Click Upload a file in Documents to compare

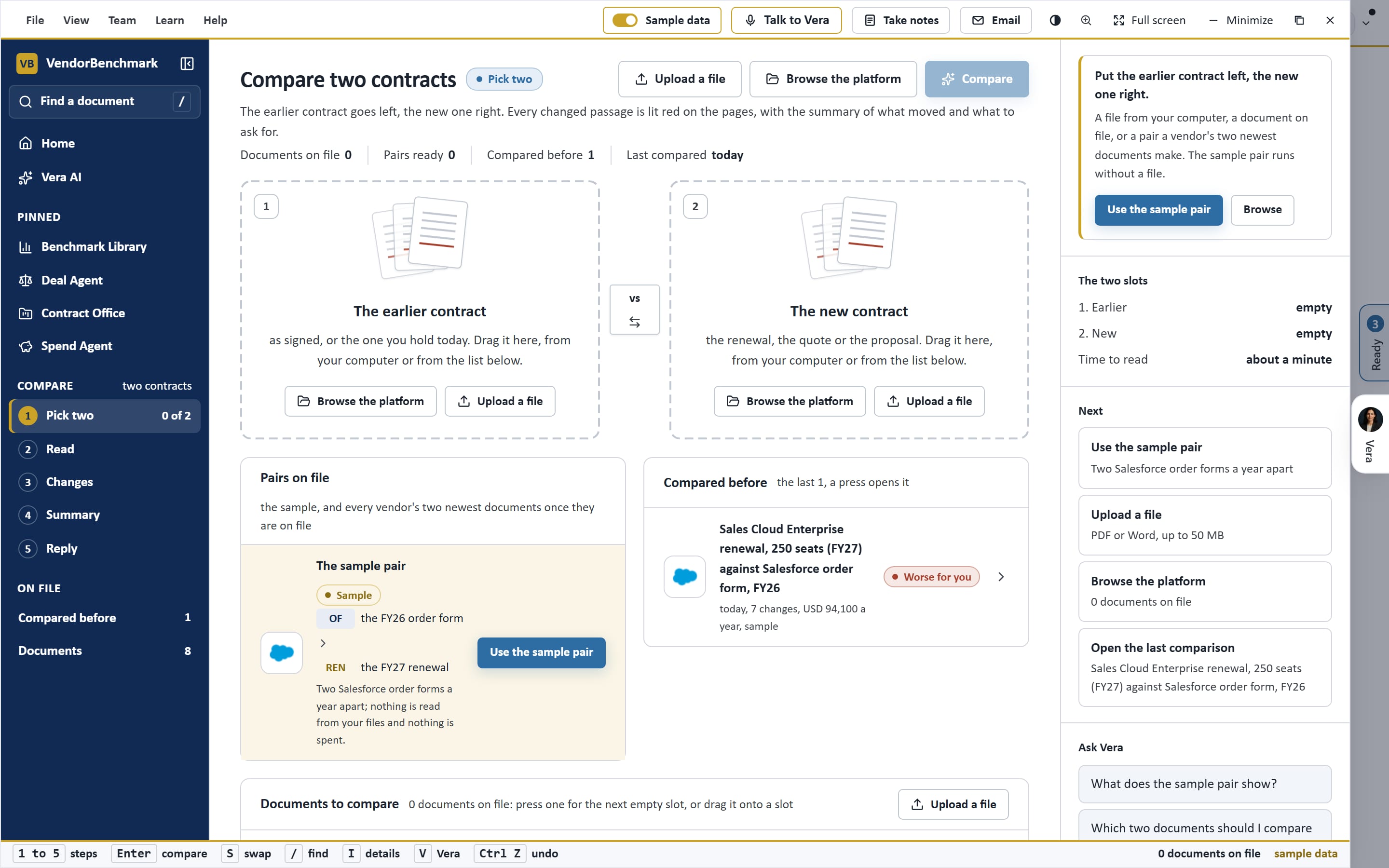pos(953,804)
